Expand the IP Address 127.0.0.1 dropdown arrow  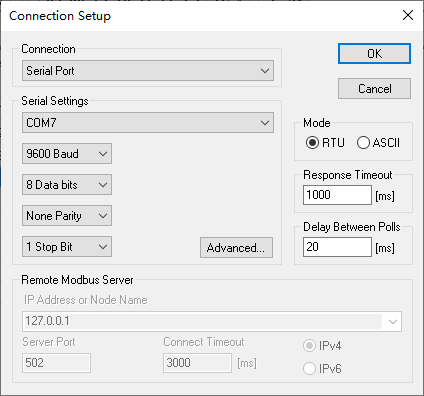pyautogui.click(x=392, y=322)
